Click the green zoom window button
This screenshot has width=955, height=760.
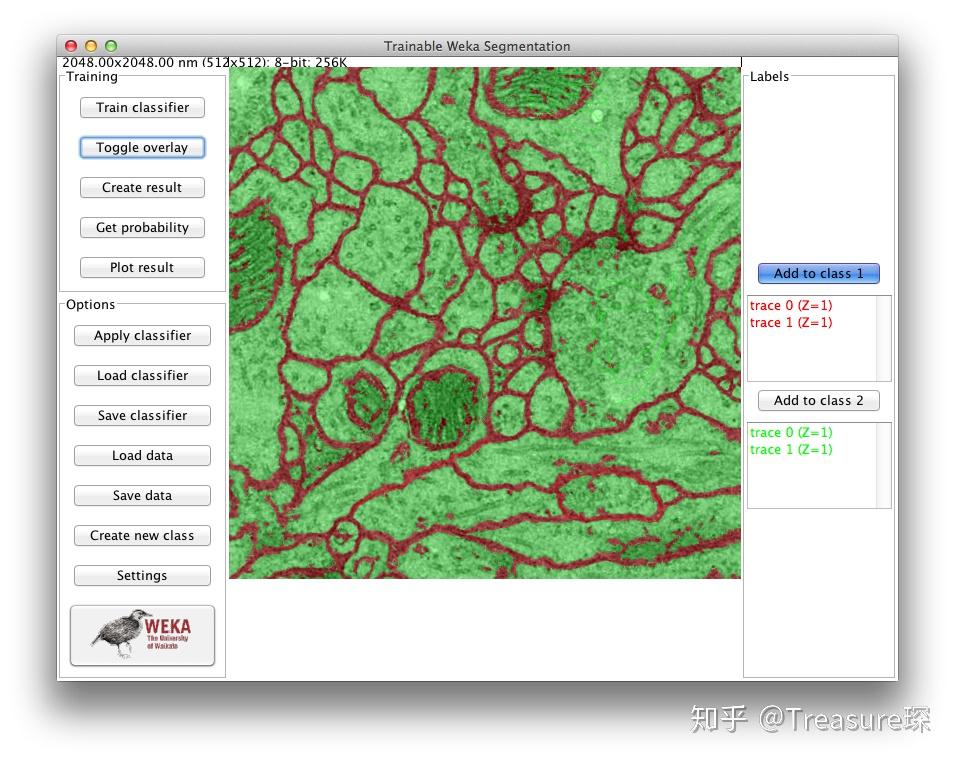(111, 46)
